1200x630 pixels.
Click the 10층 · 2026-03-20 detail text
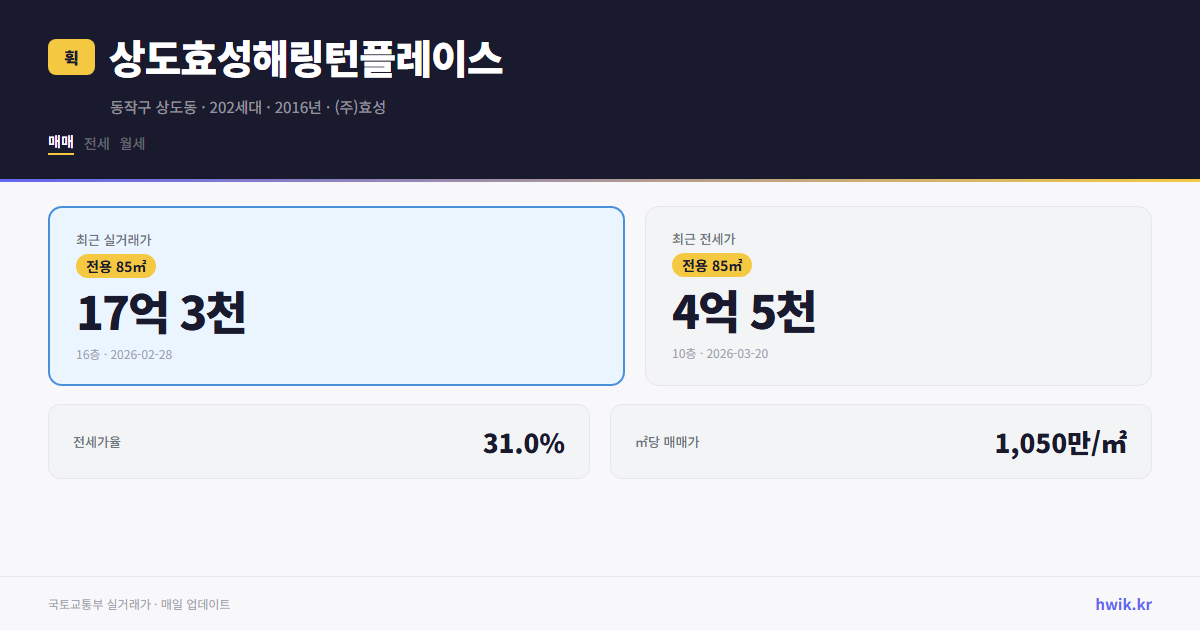coord(720,354)
